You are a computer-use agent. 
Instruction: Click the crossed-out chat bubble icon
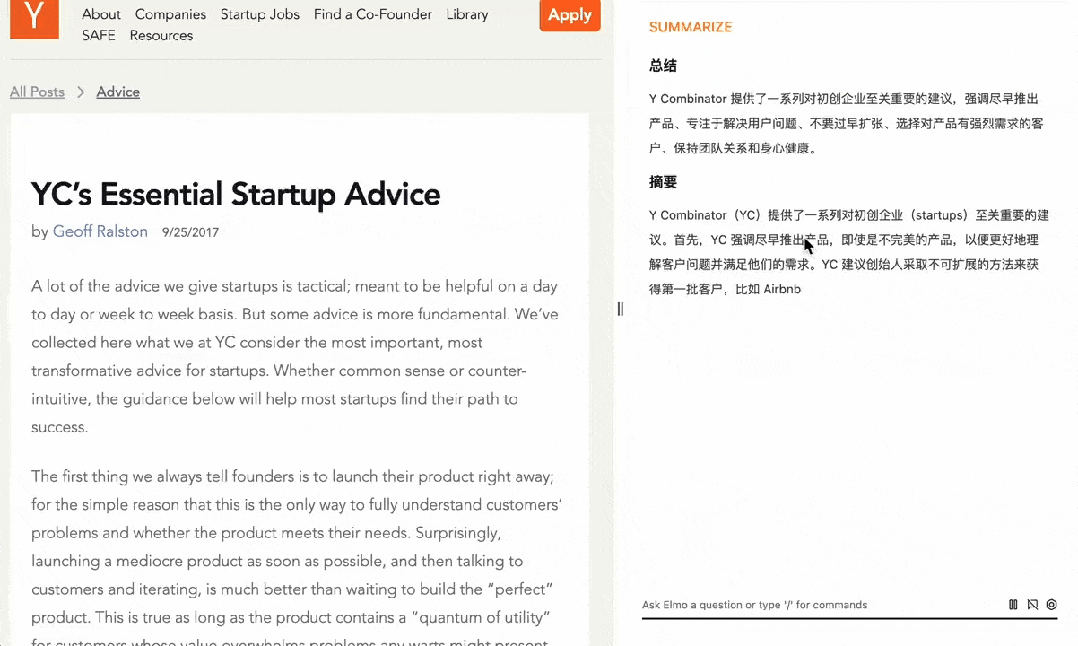tap(1033, 605)
